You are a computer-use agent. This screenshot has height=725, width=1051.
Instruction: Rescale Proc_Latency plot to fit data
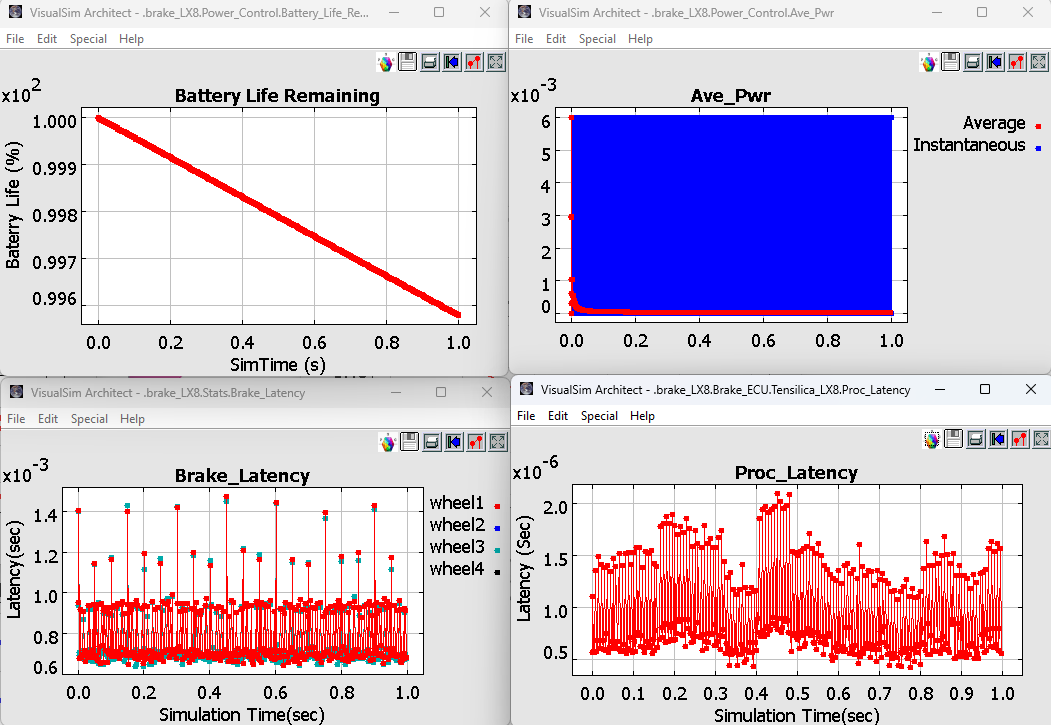(x=1041, y=439)
